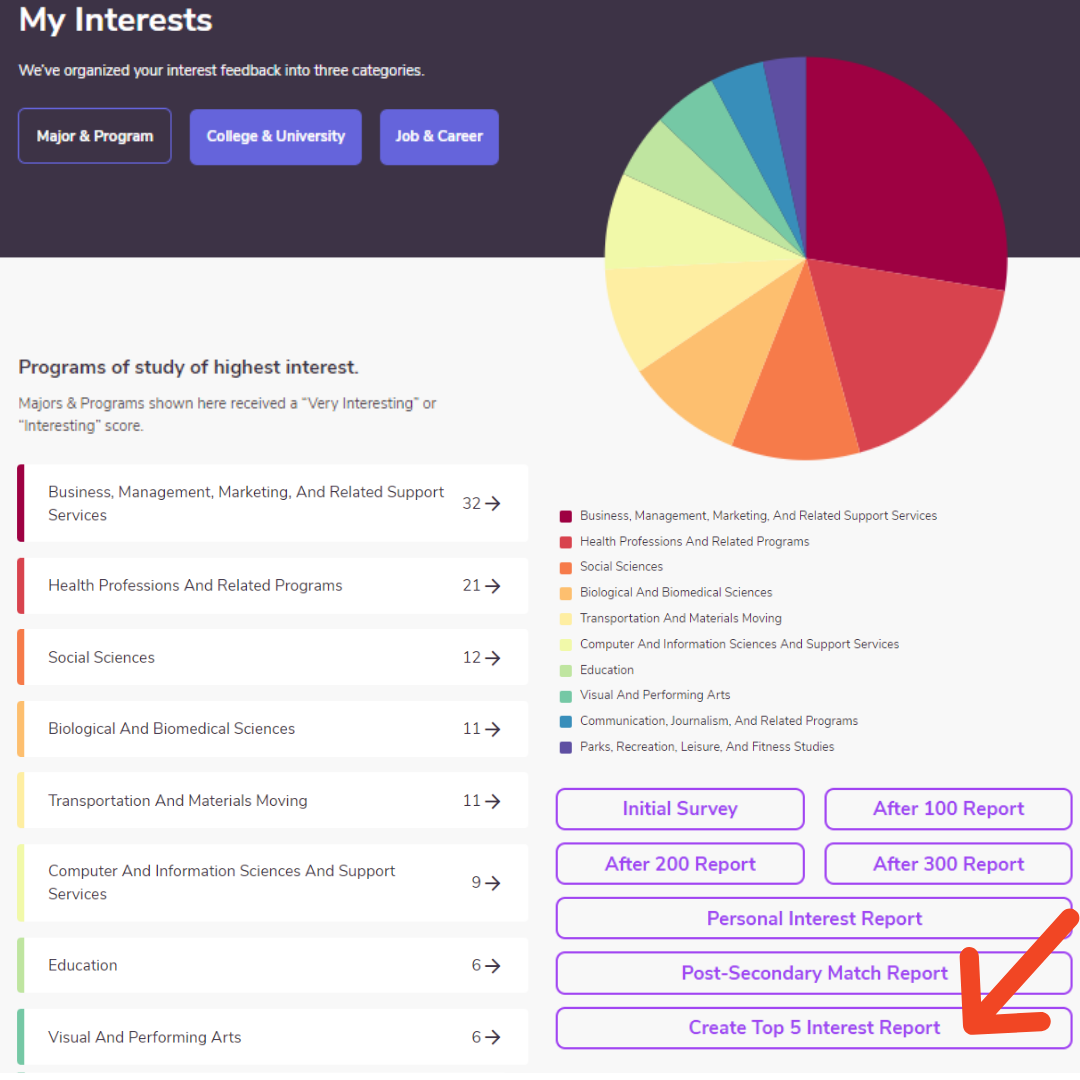1080x1080 pixels.
Task: View the Post-Secondary Match Report
Action: click(814, 973)
